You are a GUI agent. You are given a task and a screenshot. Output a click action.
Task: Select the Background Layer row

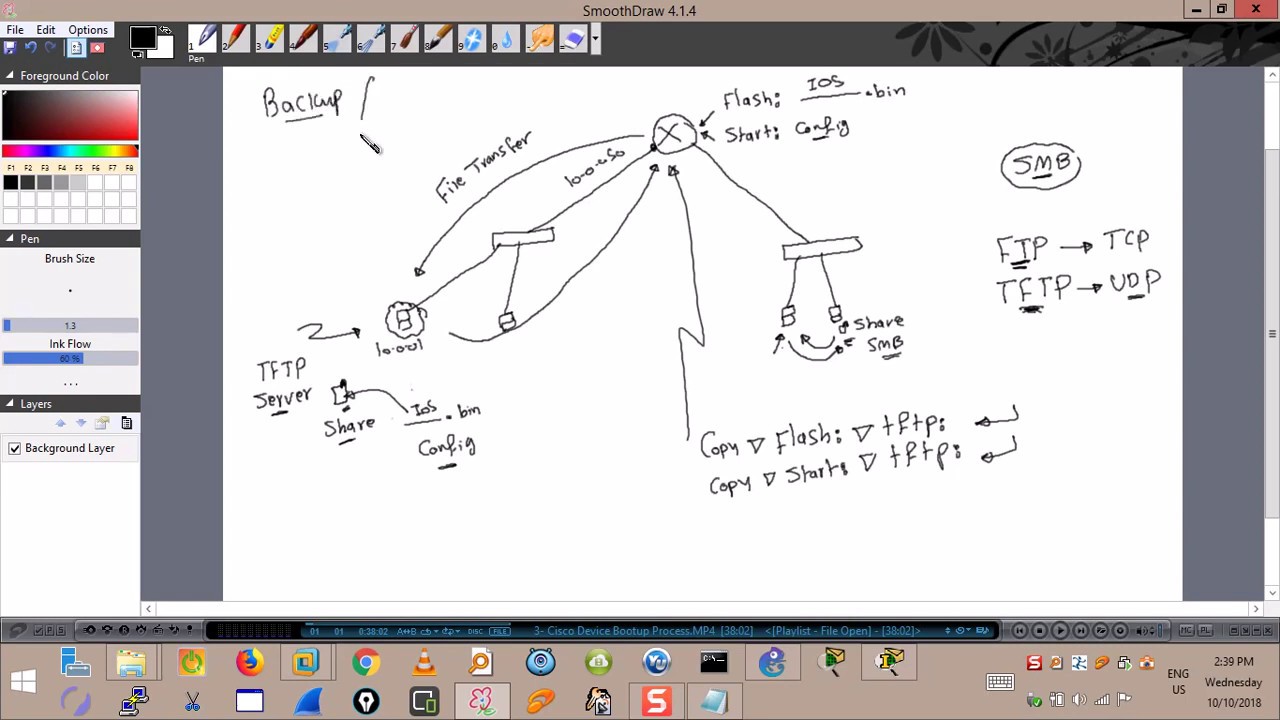(x=70, y=448)
